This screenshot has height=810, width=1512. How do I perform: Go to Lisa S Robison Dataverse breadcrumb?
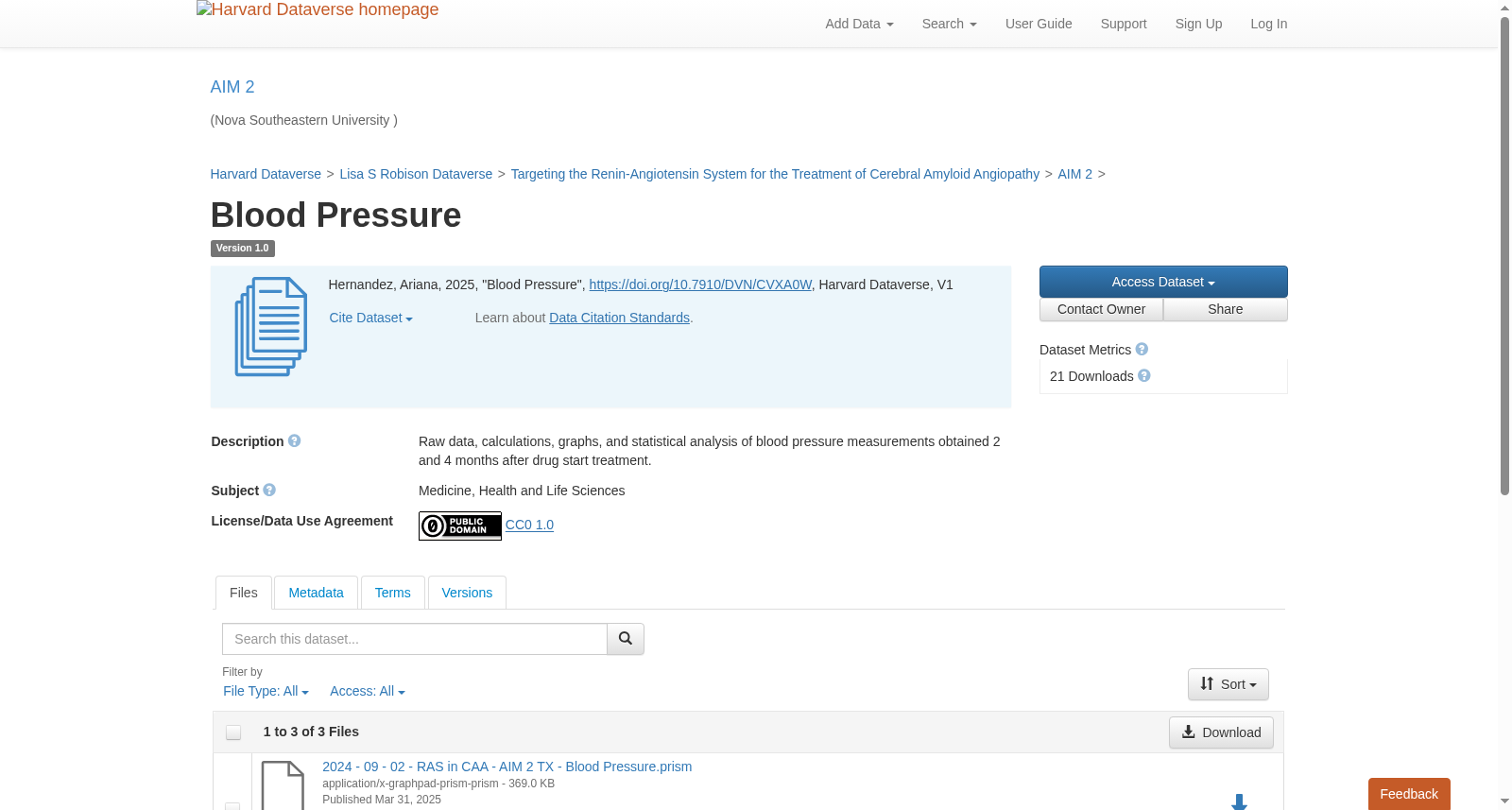pos(416,174)
